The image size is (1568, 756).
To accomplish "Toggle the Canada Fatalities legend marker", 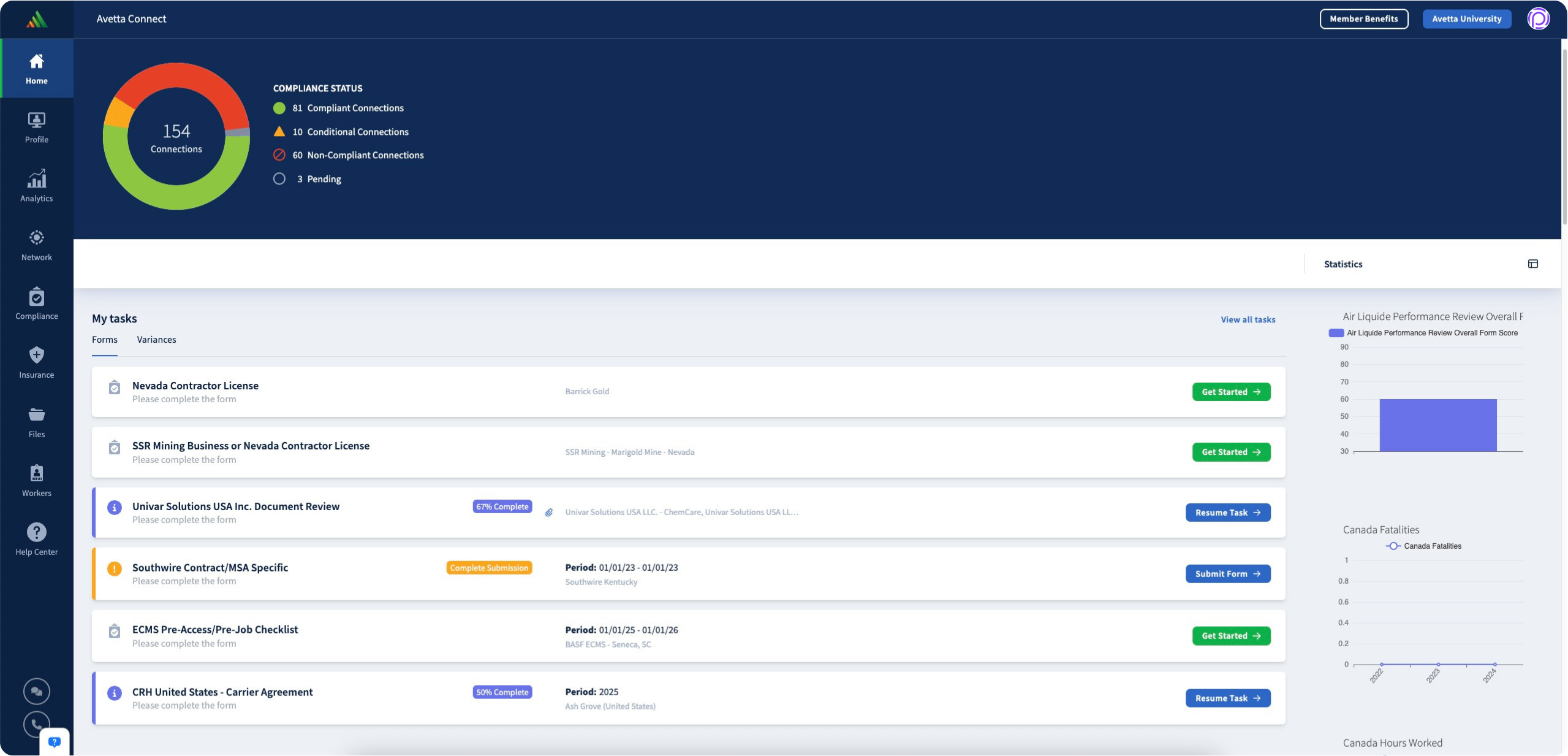I will [1393, 546].
